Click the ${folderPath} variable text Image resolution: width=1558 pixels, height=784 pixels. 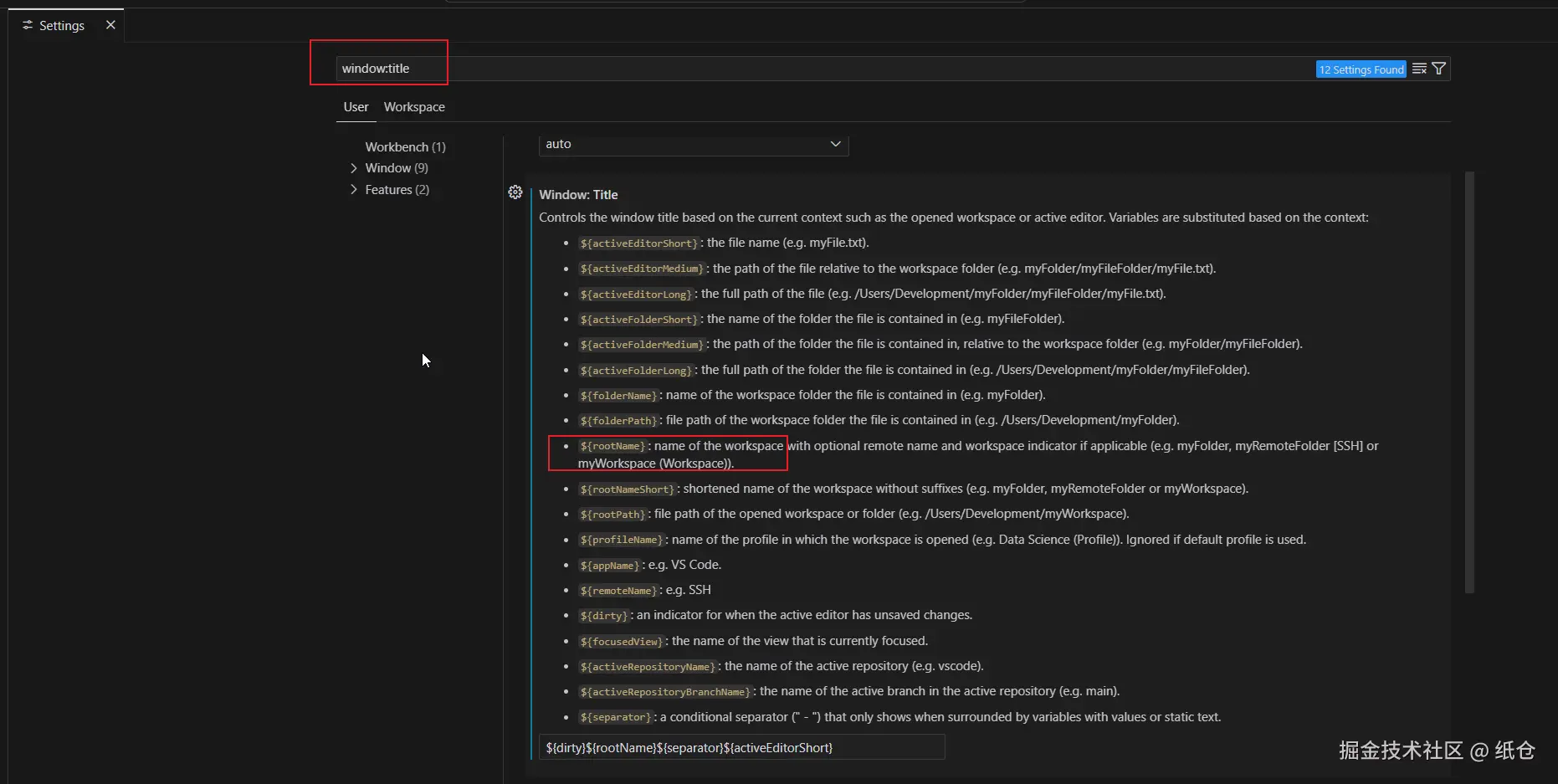pos(618,421)
